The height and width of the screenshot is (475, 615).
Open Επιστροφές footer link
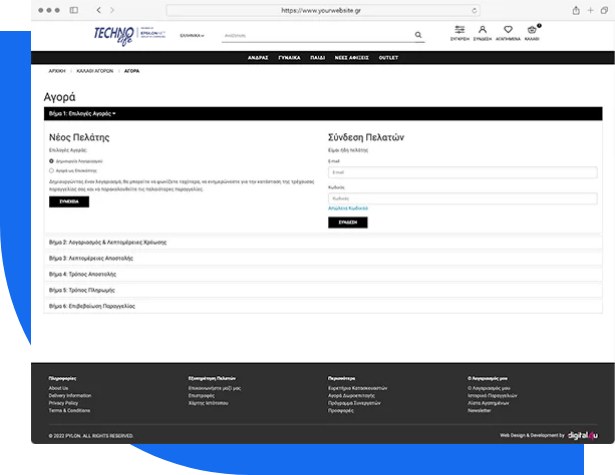pyautogui.click(x=201, y=395)
